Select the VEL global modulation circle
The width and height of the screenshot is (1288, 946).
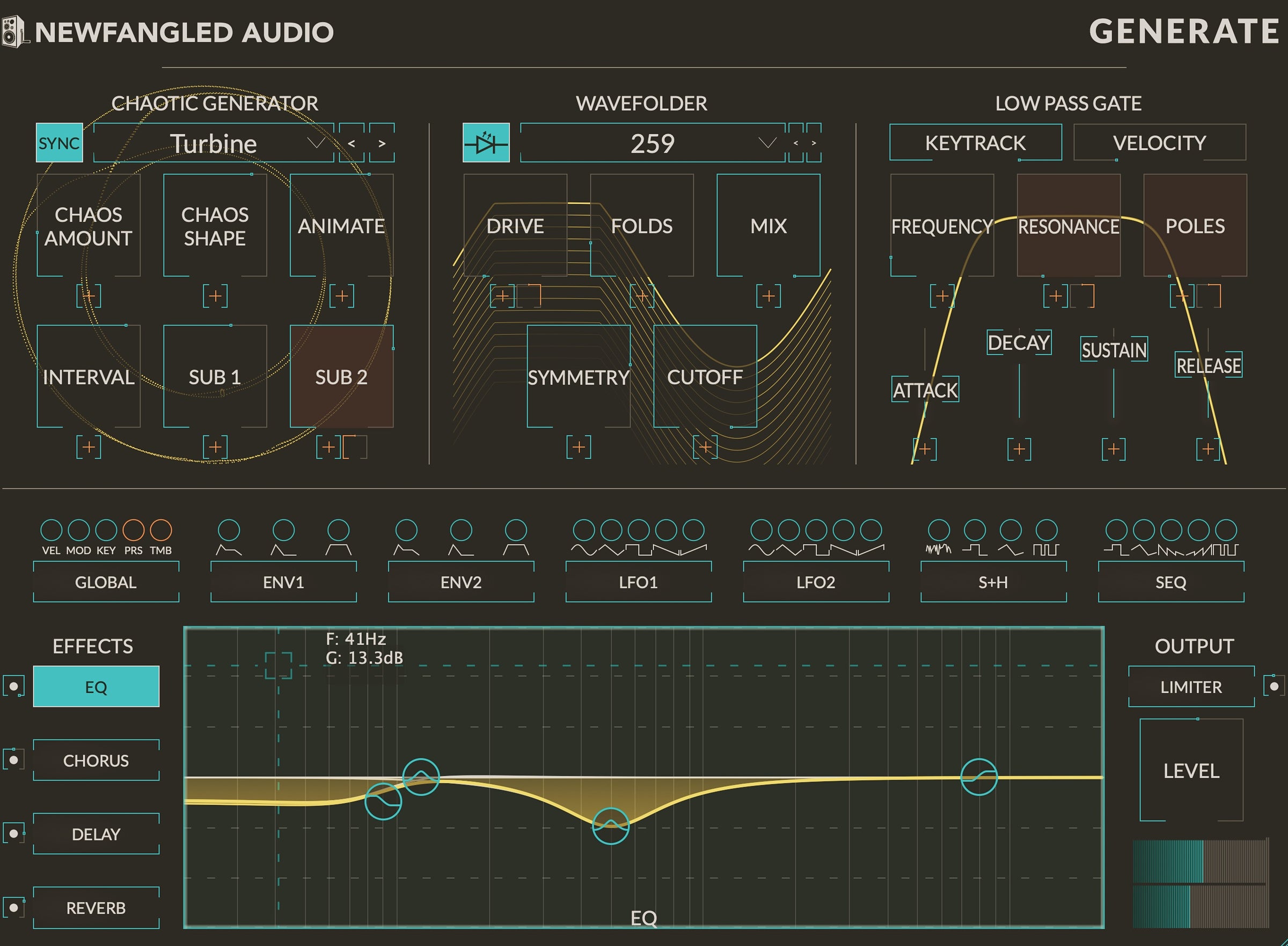pos(52,530)
